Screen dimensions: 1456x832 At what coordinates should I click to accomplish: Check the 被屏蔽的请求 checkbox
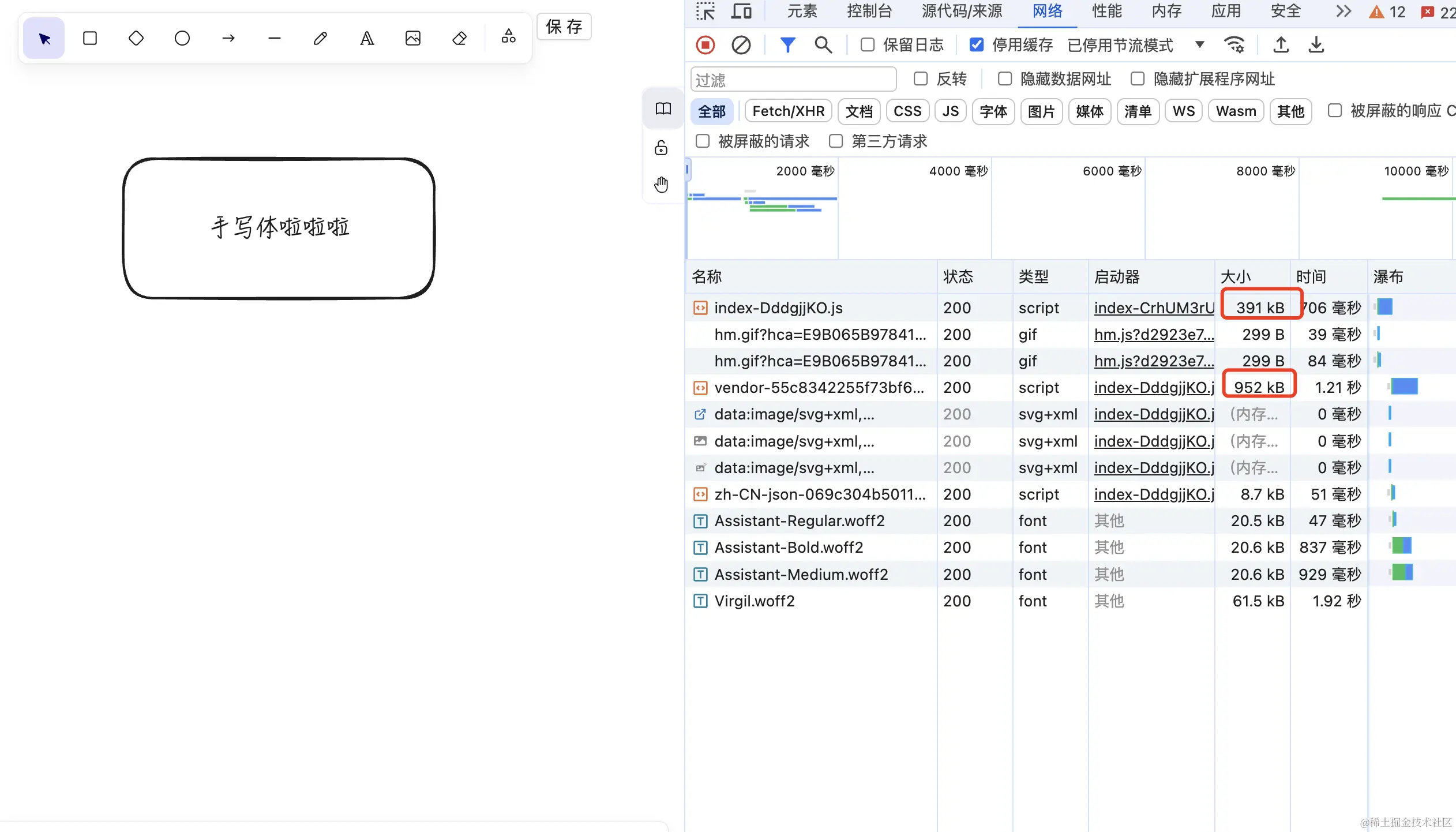click(703, 141)
